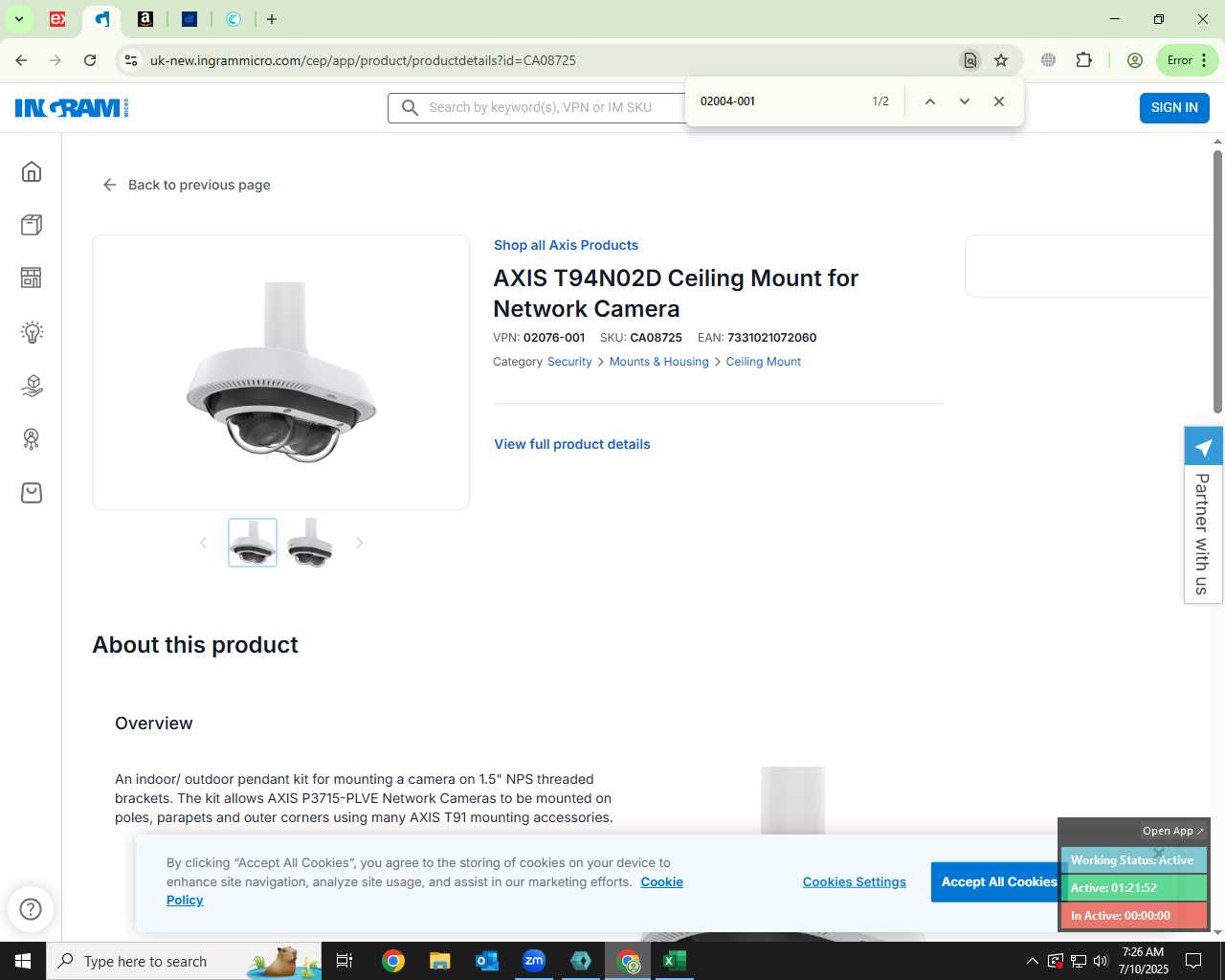Open File Explorer from taskbar
The image size is (1225, 980).
(x=439, y=961)
